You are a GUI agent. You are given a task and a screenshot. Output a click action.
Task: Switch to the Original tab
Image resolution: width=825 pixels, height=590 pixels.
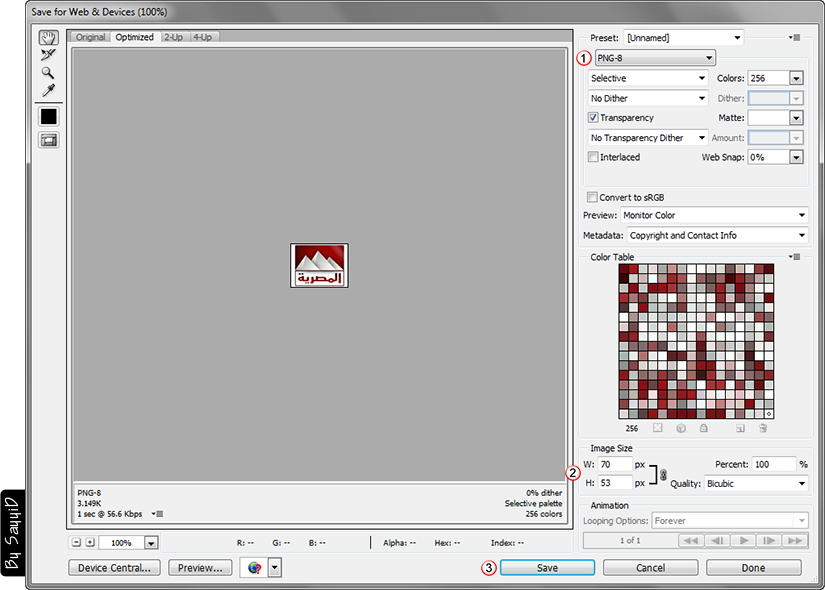pyautogui.click(x=90, y=37)
